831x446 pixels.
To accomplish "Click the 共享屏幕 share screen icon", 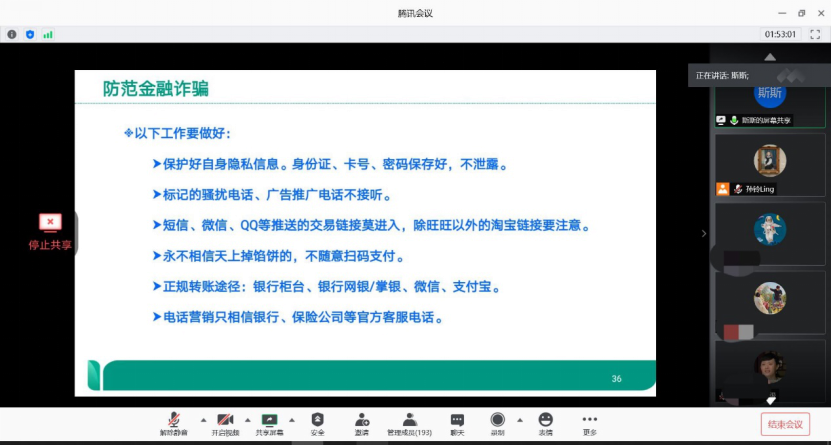I will 269,420.
